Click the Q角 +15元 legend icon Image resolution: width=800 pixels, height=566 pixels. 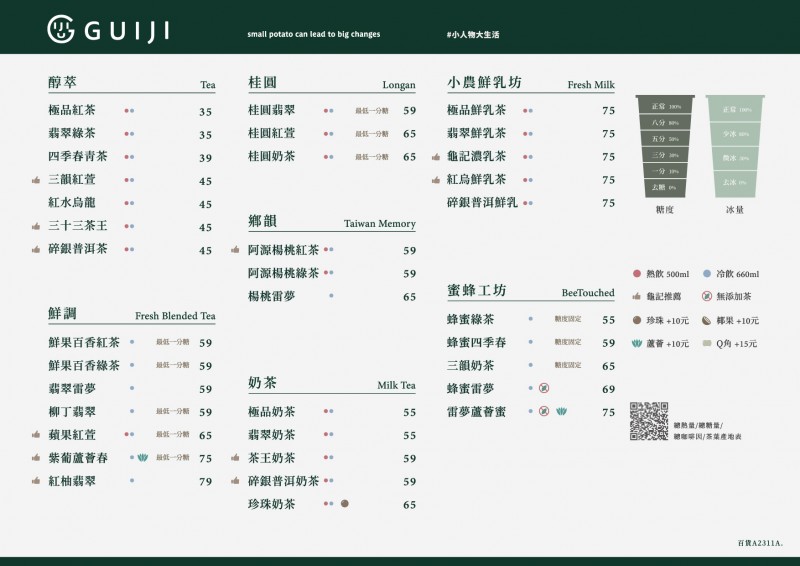click(x=707, y=343)
